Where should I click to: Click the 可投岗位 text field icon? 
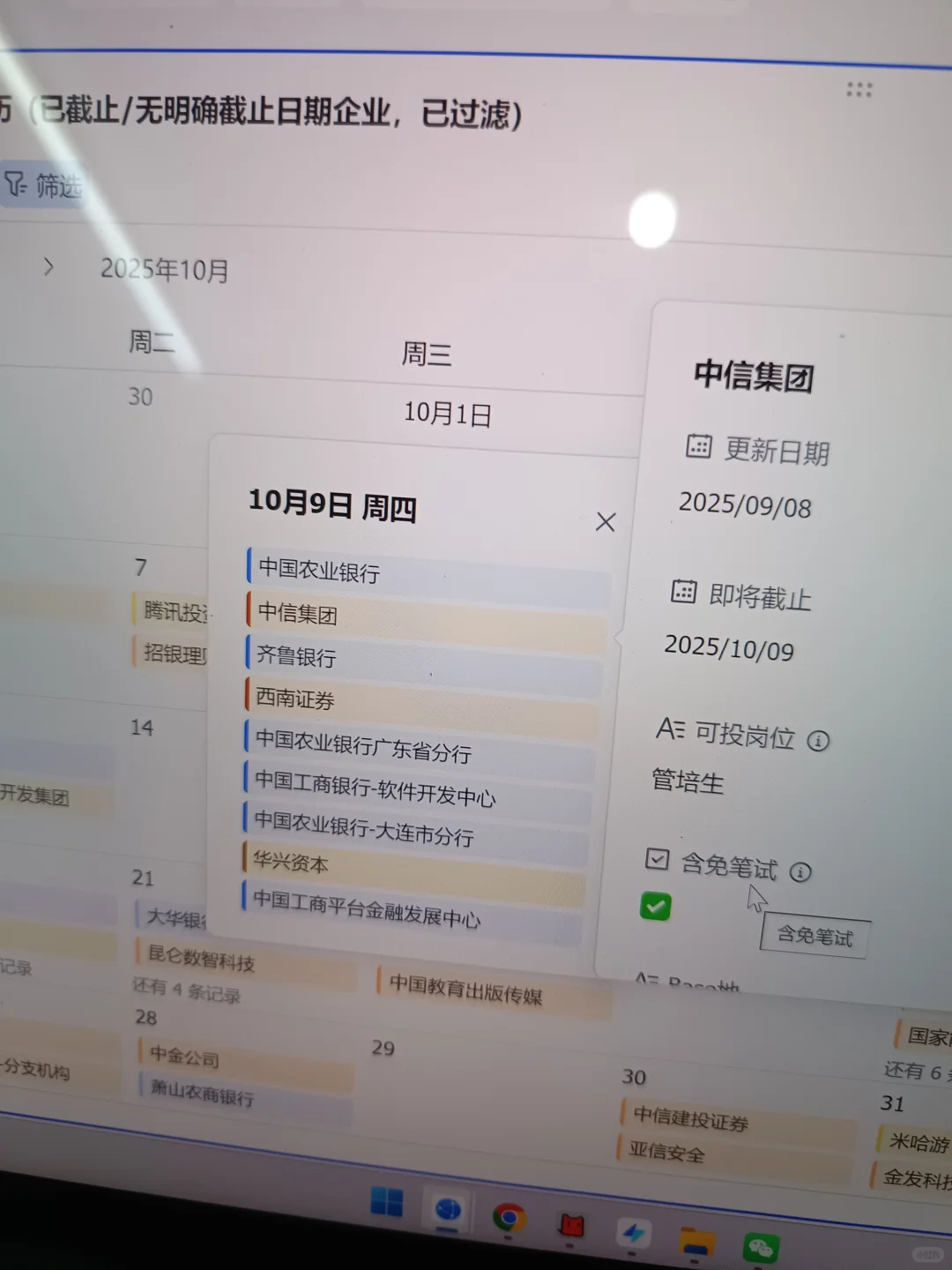[670, 729]
